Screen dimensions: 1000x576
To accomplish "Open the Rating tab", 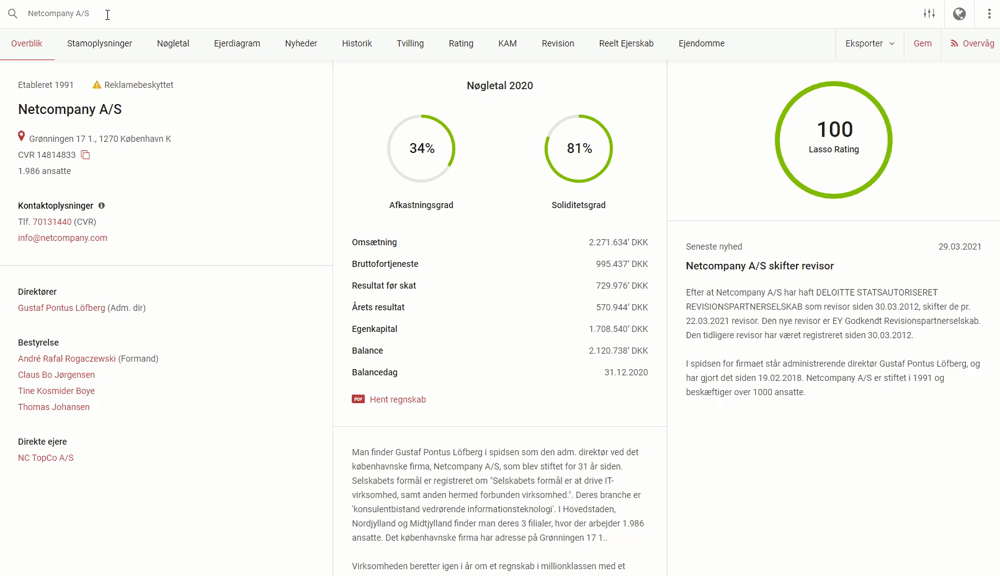I will (x=460, y=43).
